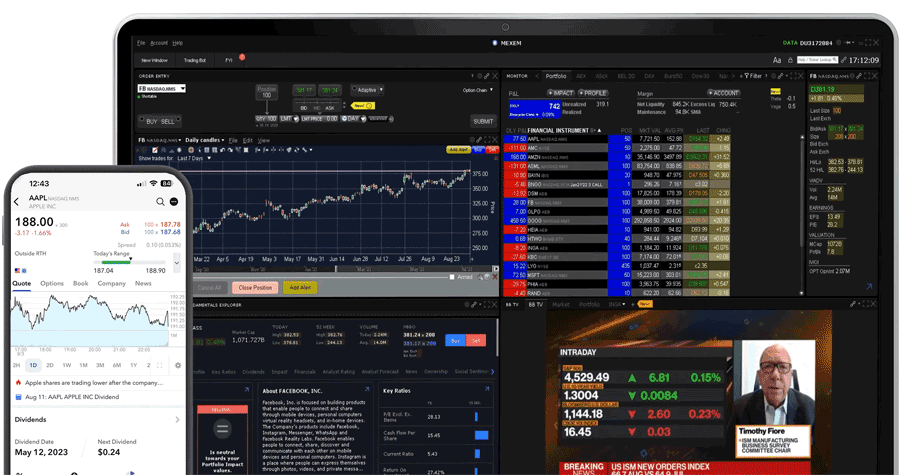
Task: Click the Help / Ticker Lookup search field
Action: click(817, 60)
